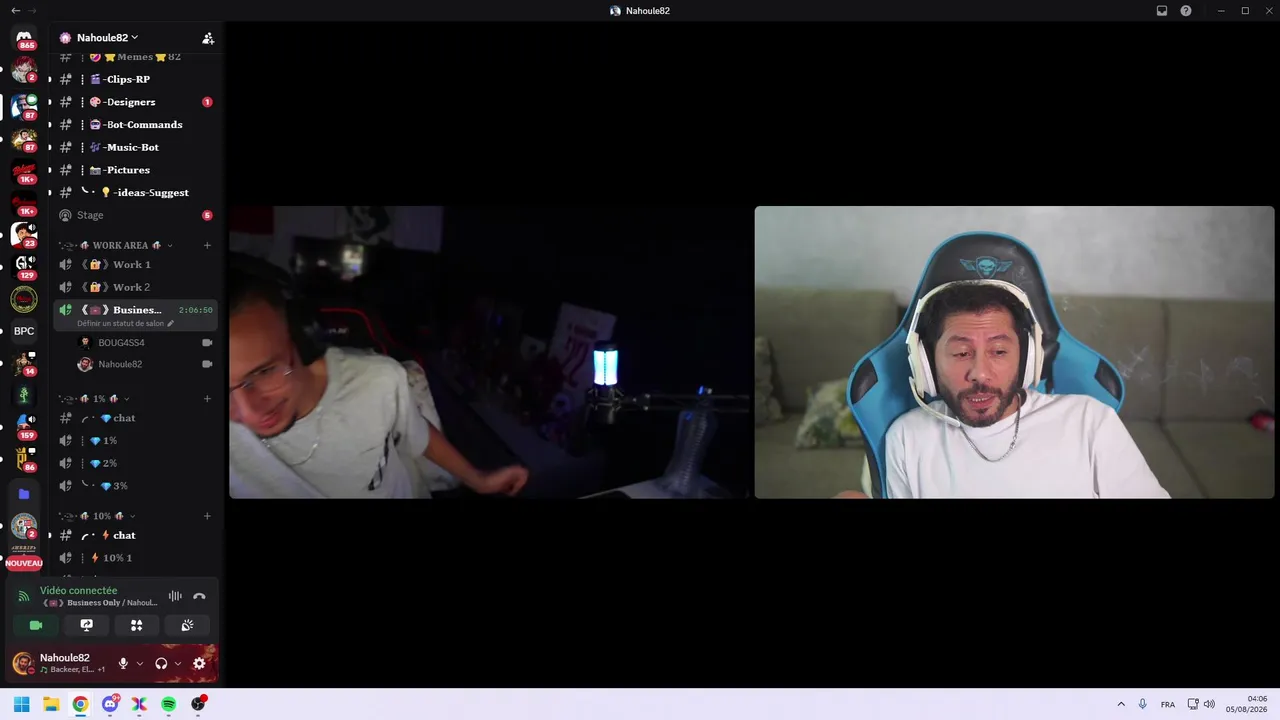Open the ideas-Suggest channel
Screen dimensions: 1280x720
[135, 192]
